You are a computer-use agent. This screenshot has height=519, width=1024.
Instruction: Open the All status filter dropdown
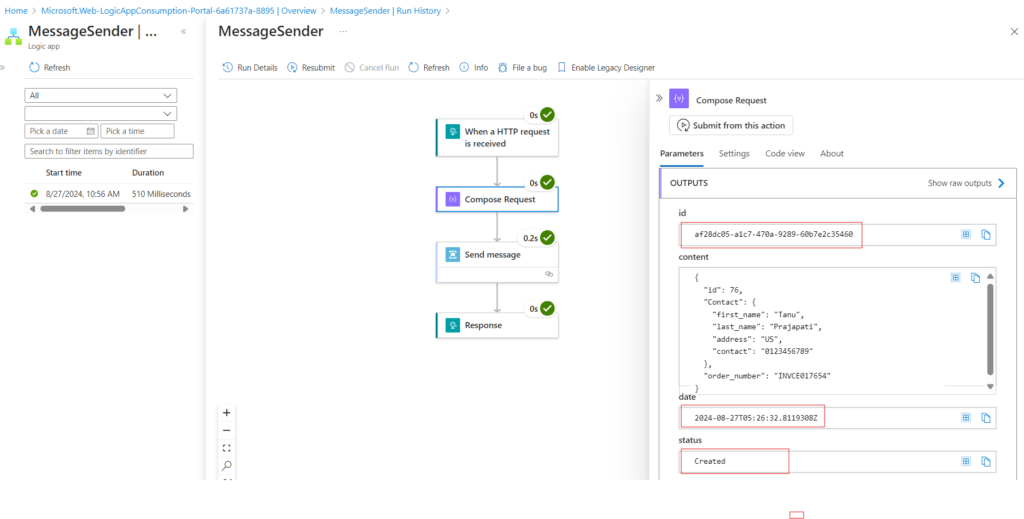click(101, 95)
